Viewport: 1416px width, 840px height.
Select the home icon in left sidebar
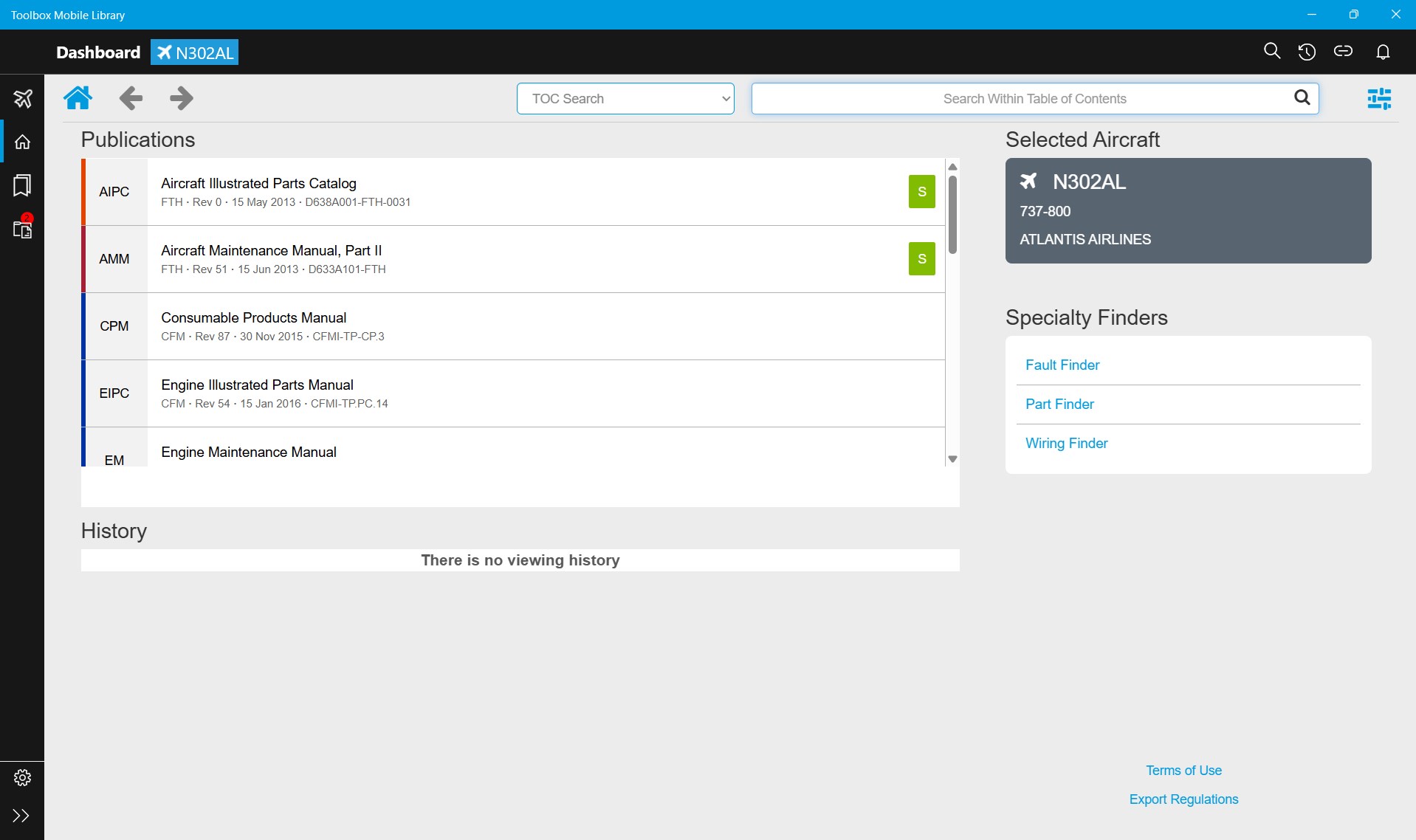click(x=23, y=142)
